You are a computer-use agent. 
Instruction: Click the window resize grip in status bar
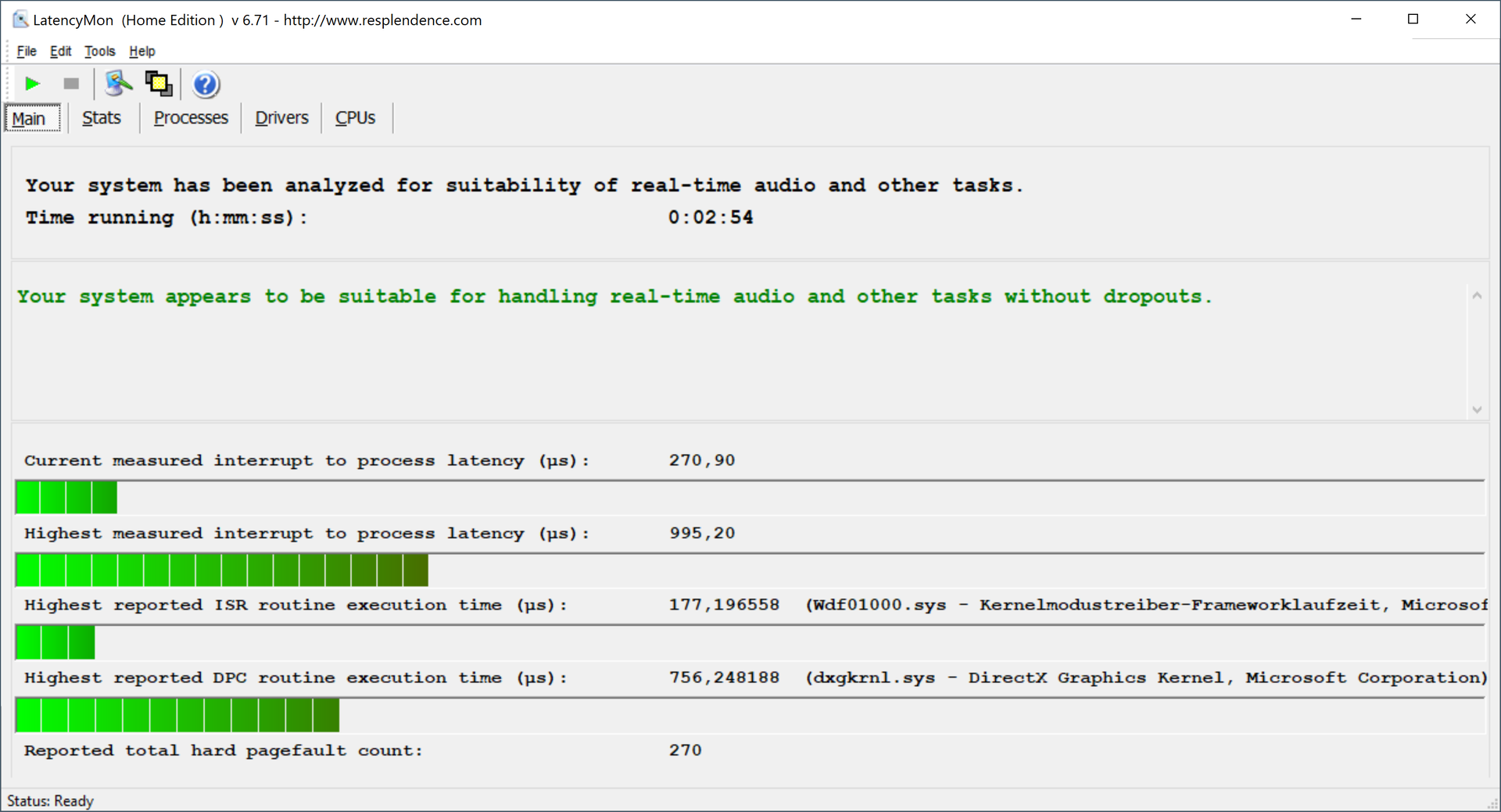(1492, 803)
